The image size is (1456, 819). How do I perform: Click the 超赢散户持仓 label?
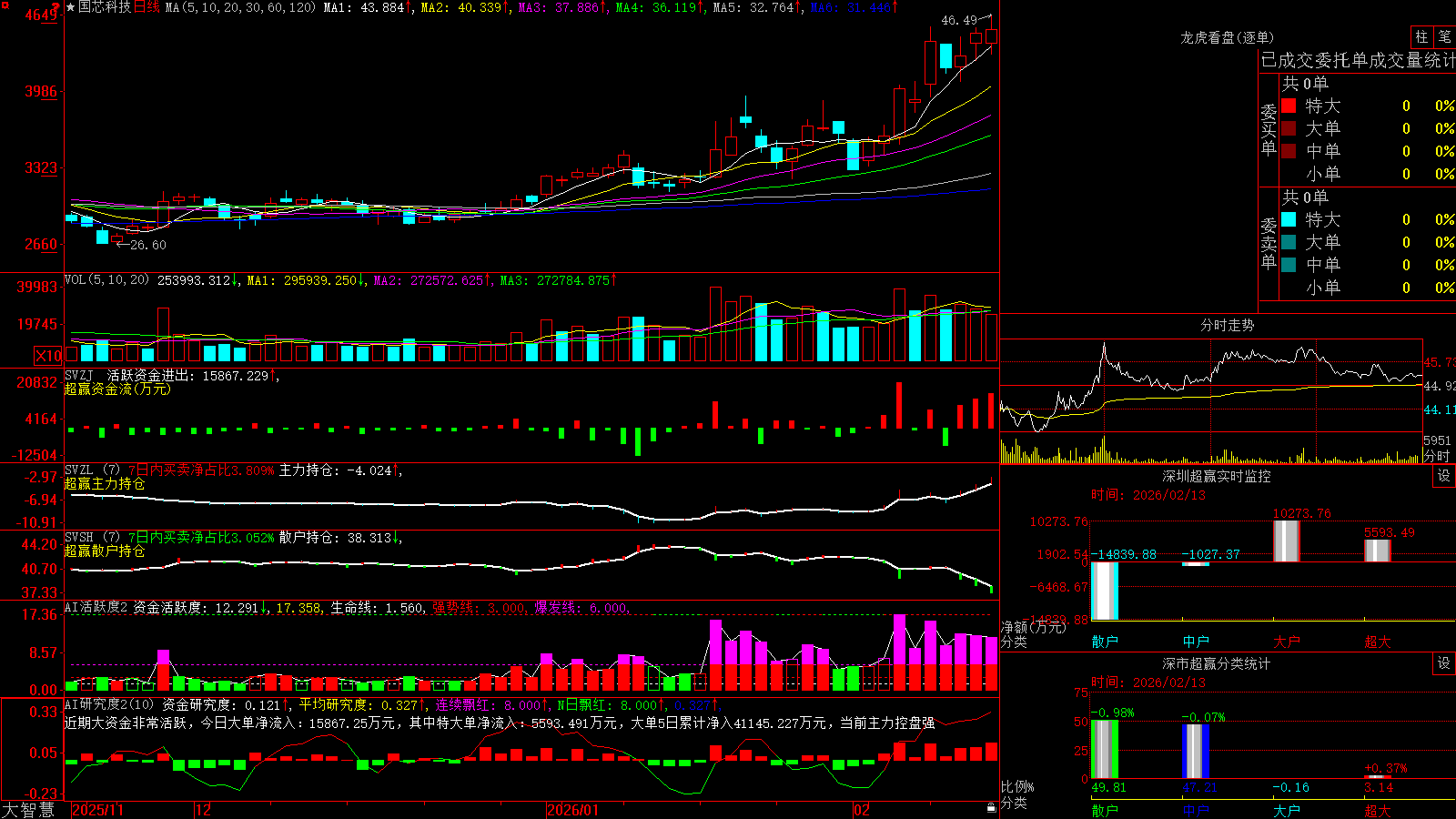tap(105, 551)
